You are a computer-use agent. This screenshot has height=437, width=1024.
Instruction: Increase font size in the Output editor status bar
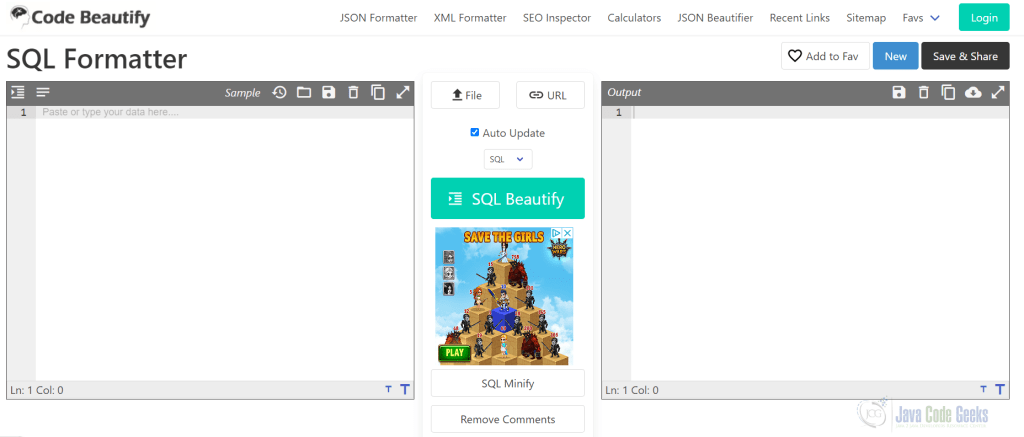pyautogui.click(x=1000, y=390)
